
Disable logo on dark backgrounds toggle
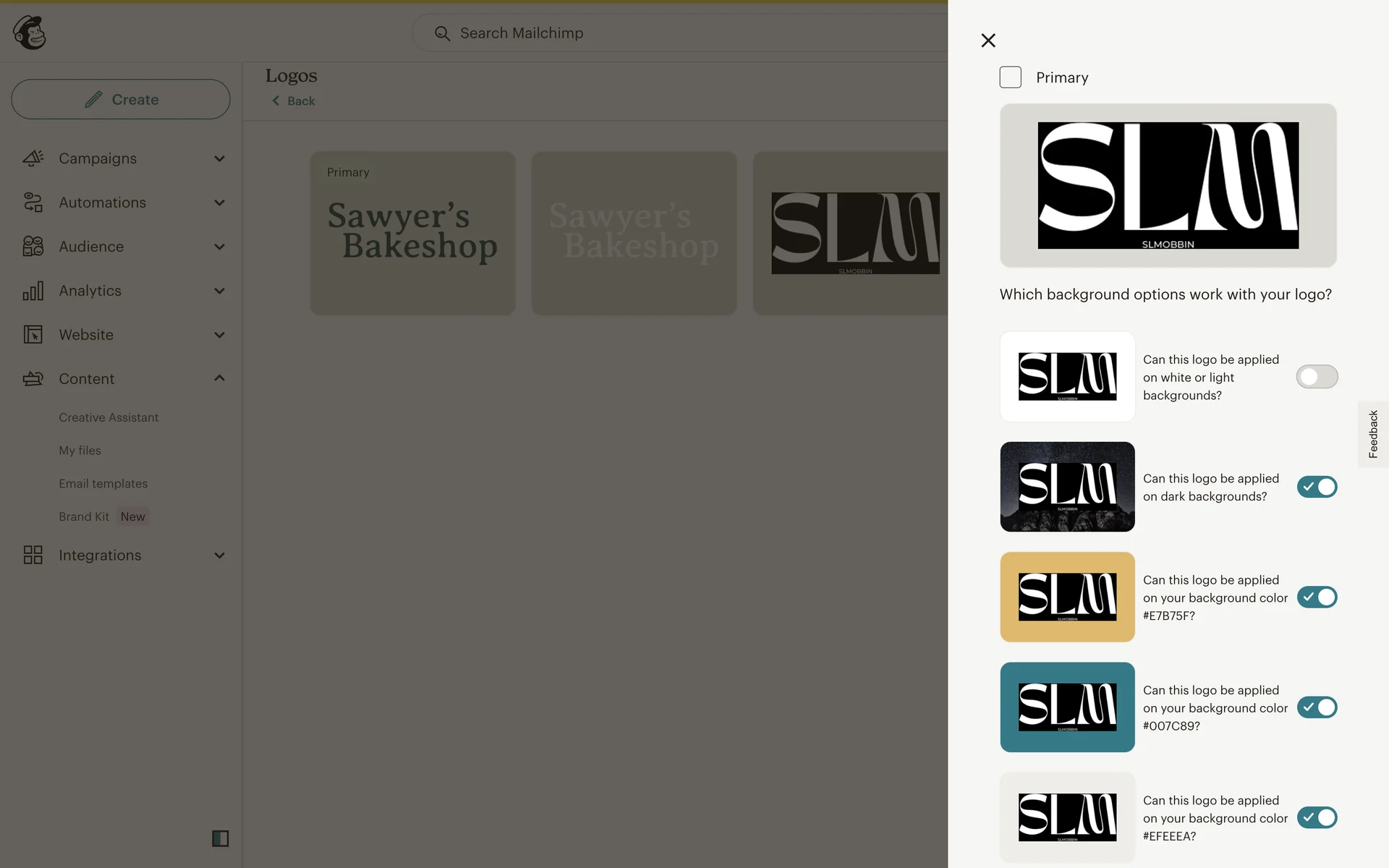pos(1317,487)
